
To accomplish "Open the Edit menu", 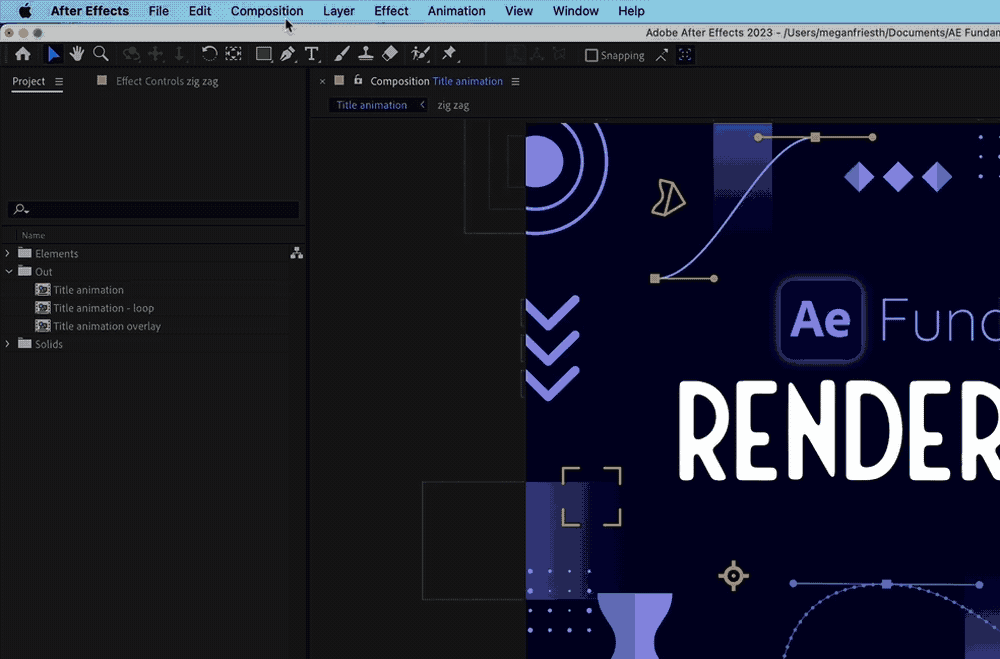I will (x=200, y=11).
